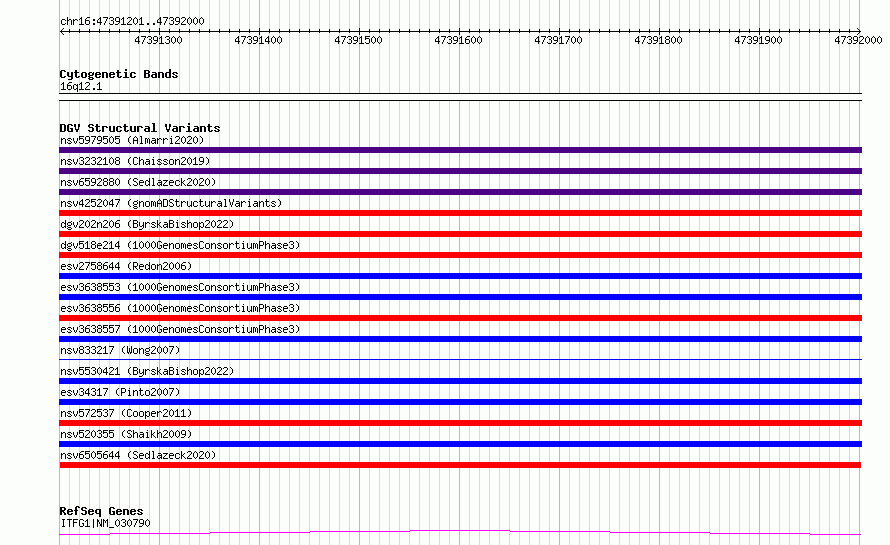
Task: Open esv2758644 (Redon2006) variant
Action: point(126,266)
